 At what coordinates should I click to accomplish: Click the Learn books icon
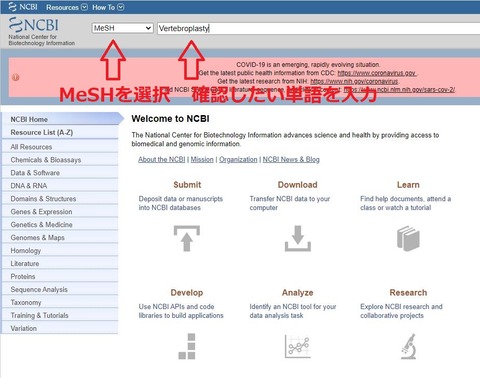(x=408, y=238)
